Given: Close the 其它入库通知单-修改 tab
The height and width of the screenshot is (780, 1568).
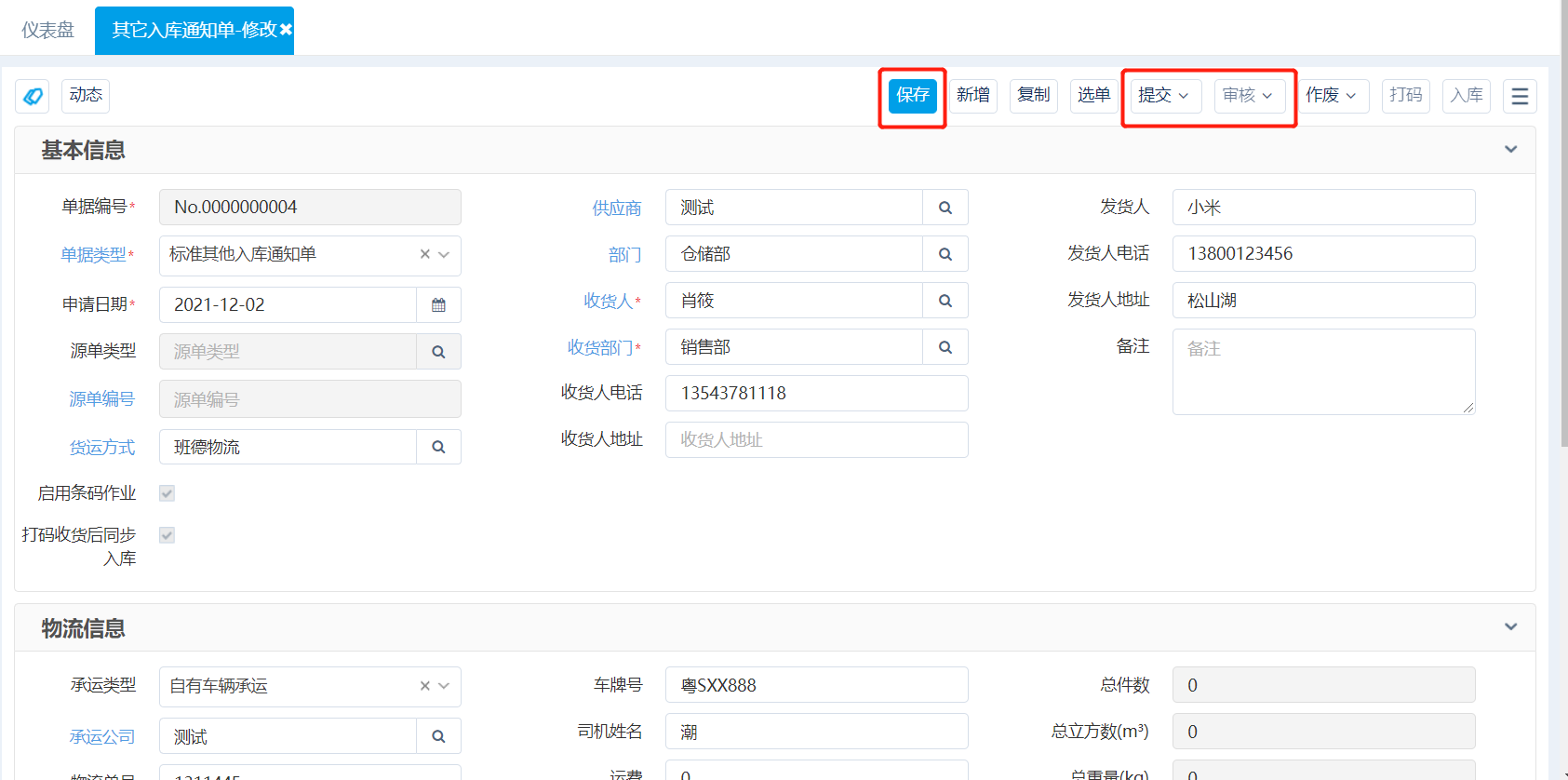Looking at the screenshot, I should coord(286,30).
